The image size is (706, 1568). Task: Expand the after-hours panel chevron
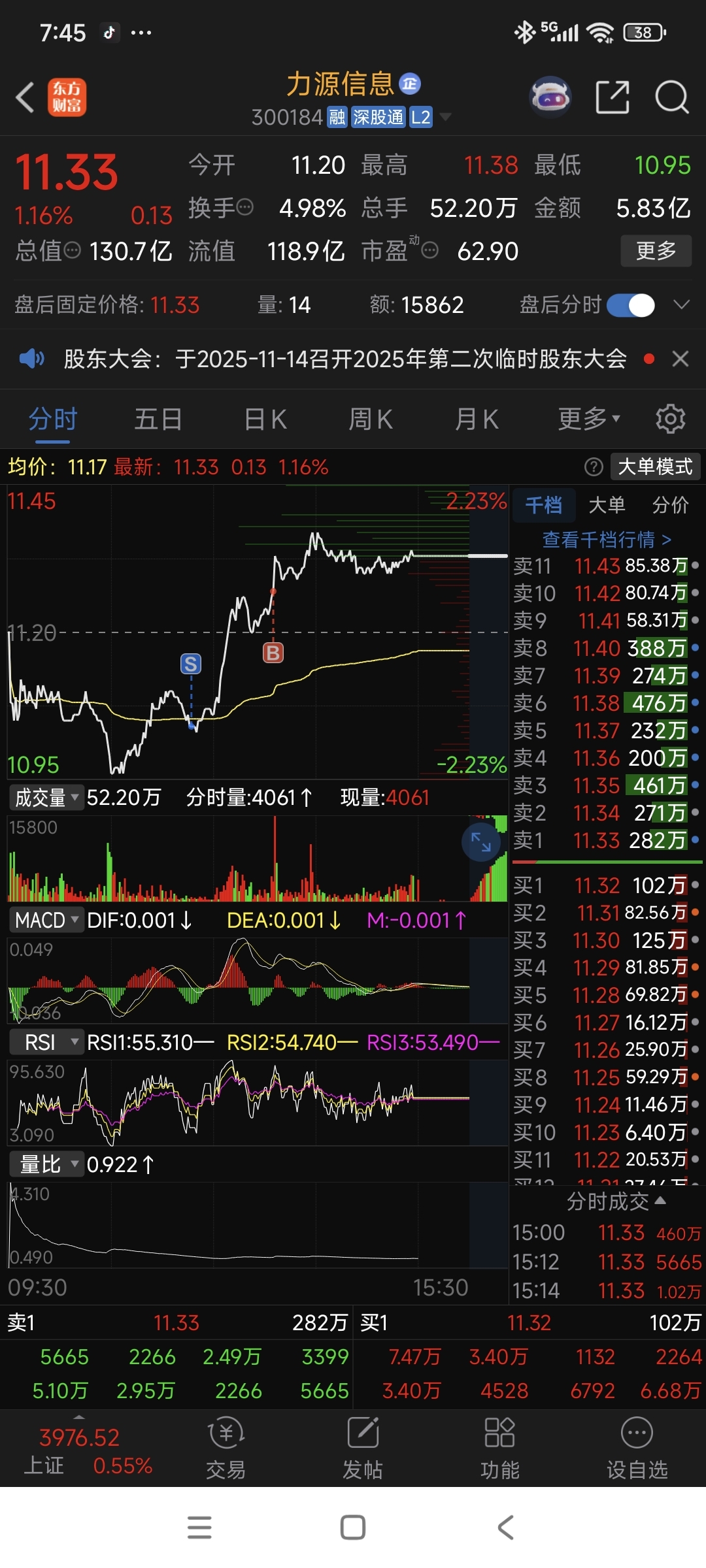click(681, 304)
